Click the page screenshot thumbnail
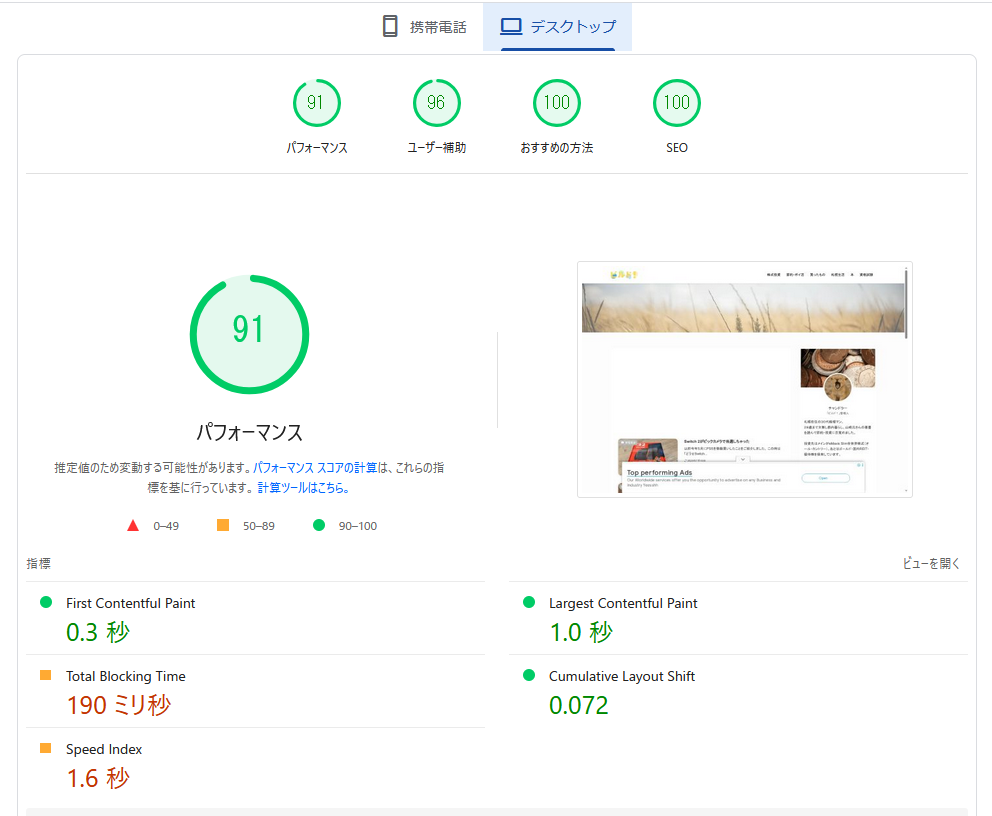The image size is (992, 816). tap(744, 379)
